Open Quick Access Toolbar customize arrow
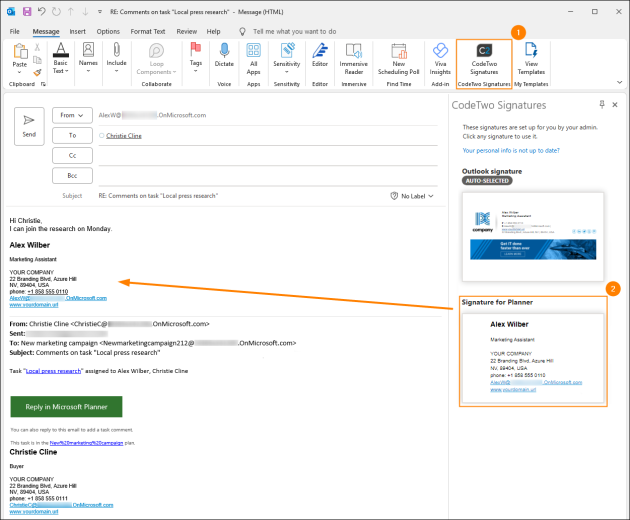This screenshot has height=520, width=630. pos(100,12)
